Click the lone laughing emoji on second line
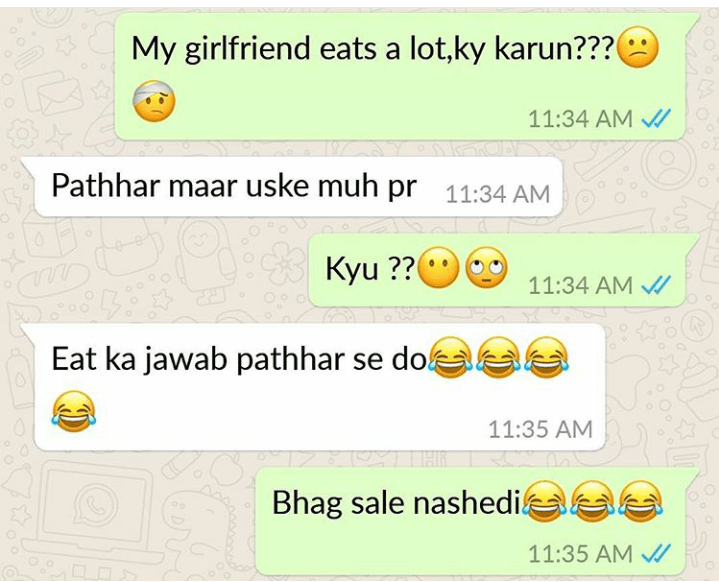The width and height of the screenshot is (719, 582). [x=73, y=411]
